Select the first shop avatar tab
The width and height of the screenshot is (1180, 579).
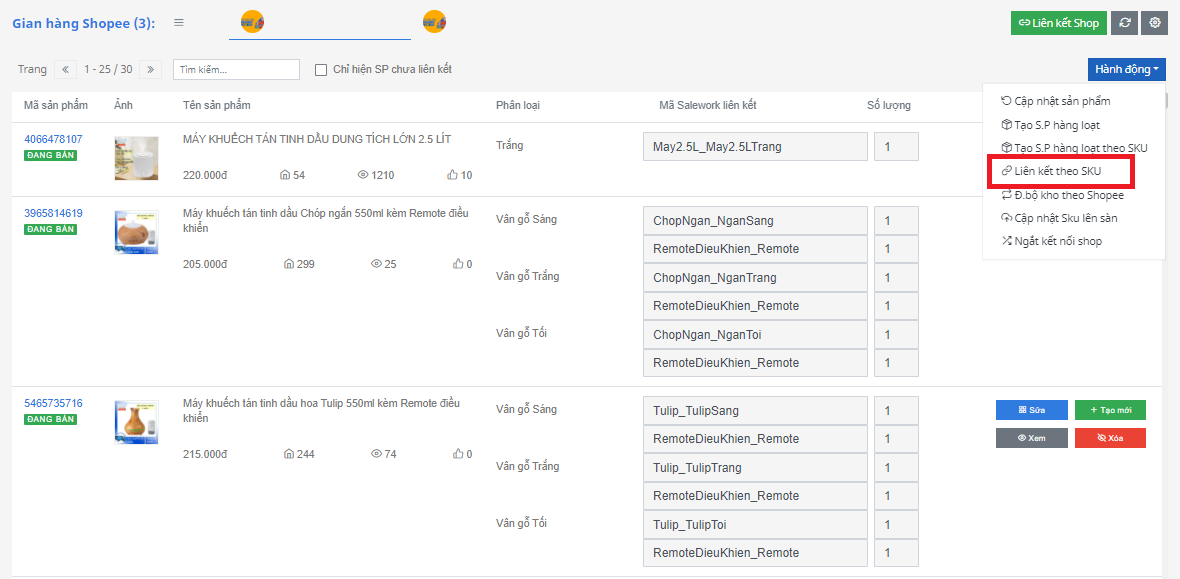coord(253,21)
